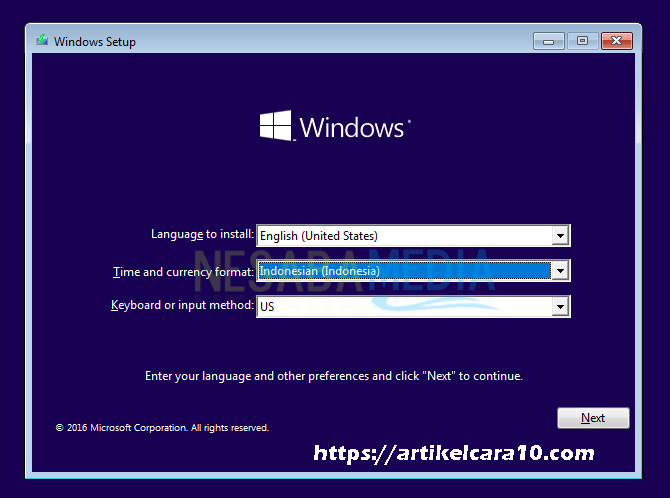Expand the Time and currency format arrow

tap(560, 271)
